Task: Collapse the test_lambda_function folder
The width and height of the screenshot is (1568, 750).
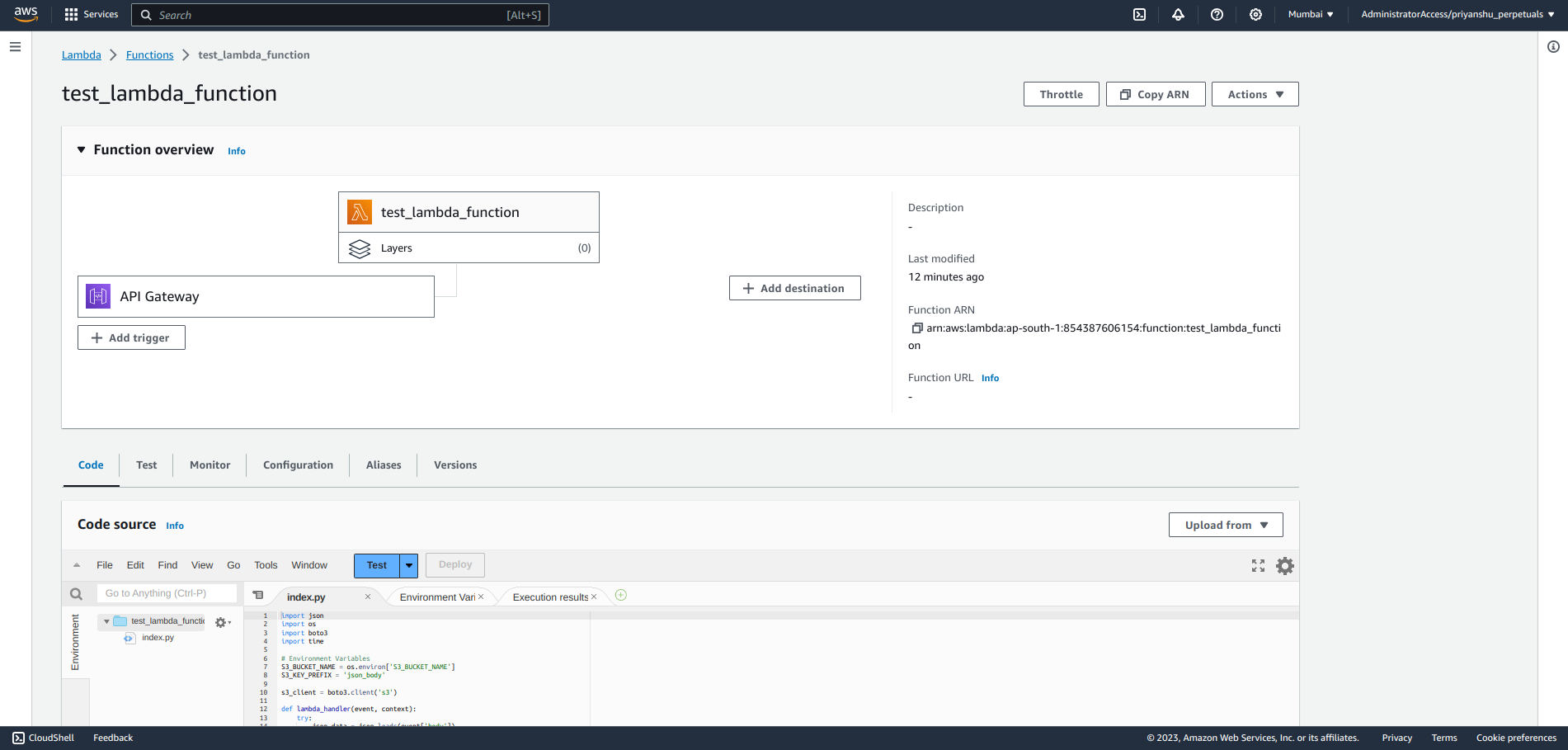Action: pyautogui.click(x=106, y=621)
